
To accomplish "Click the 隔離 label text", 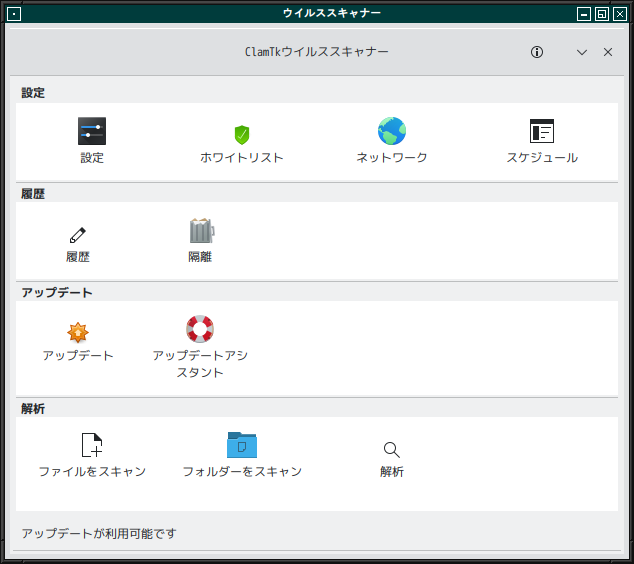I will click(200, 257).
